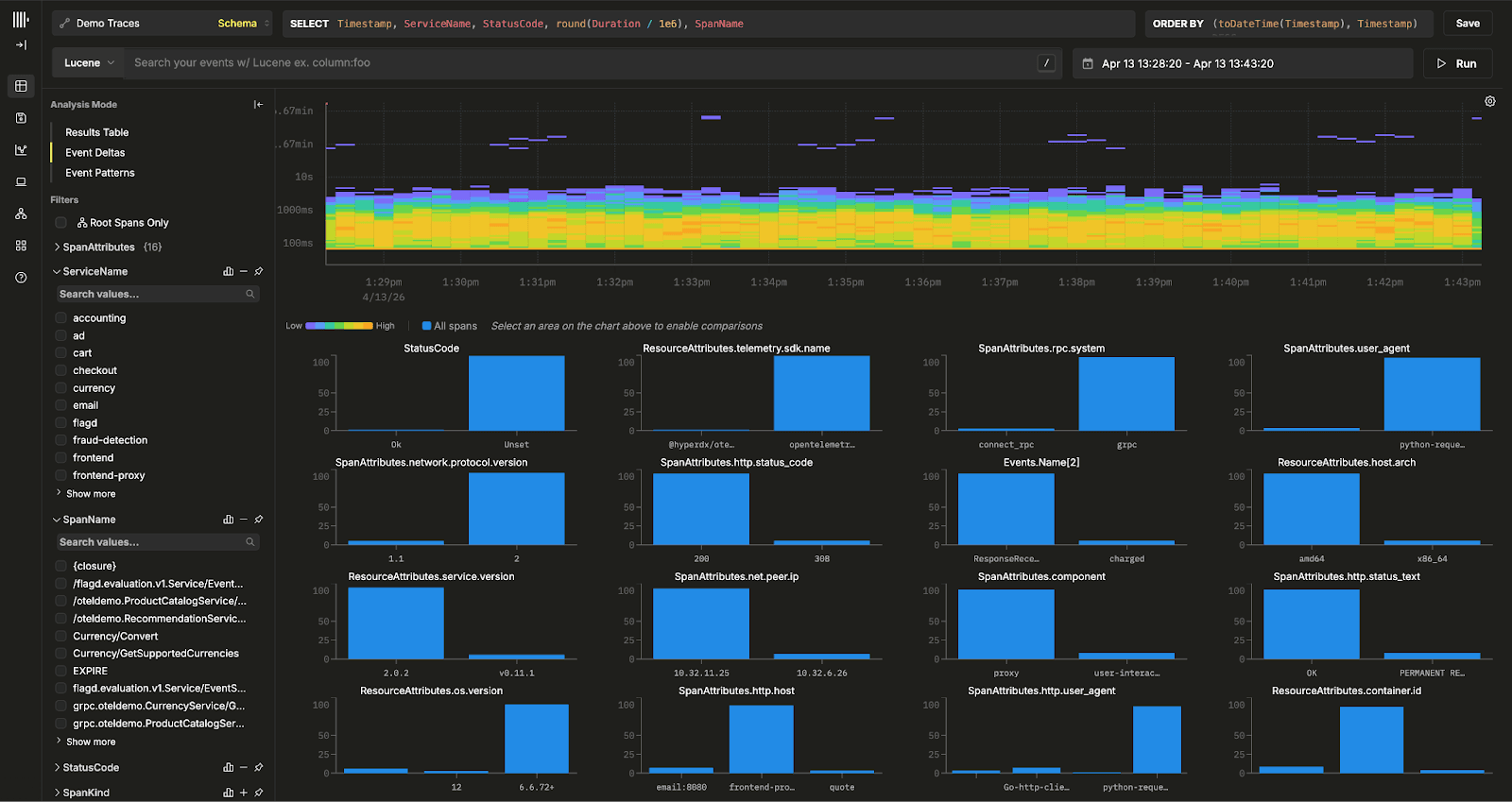Open chart settings gear icon

(1489, 102)
